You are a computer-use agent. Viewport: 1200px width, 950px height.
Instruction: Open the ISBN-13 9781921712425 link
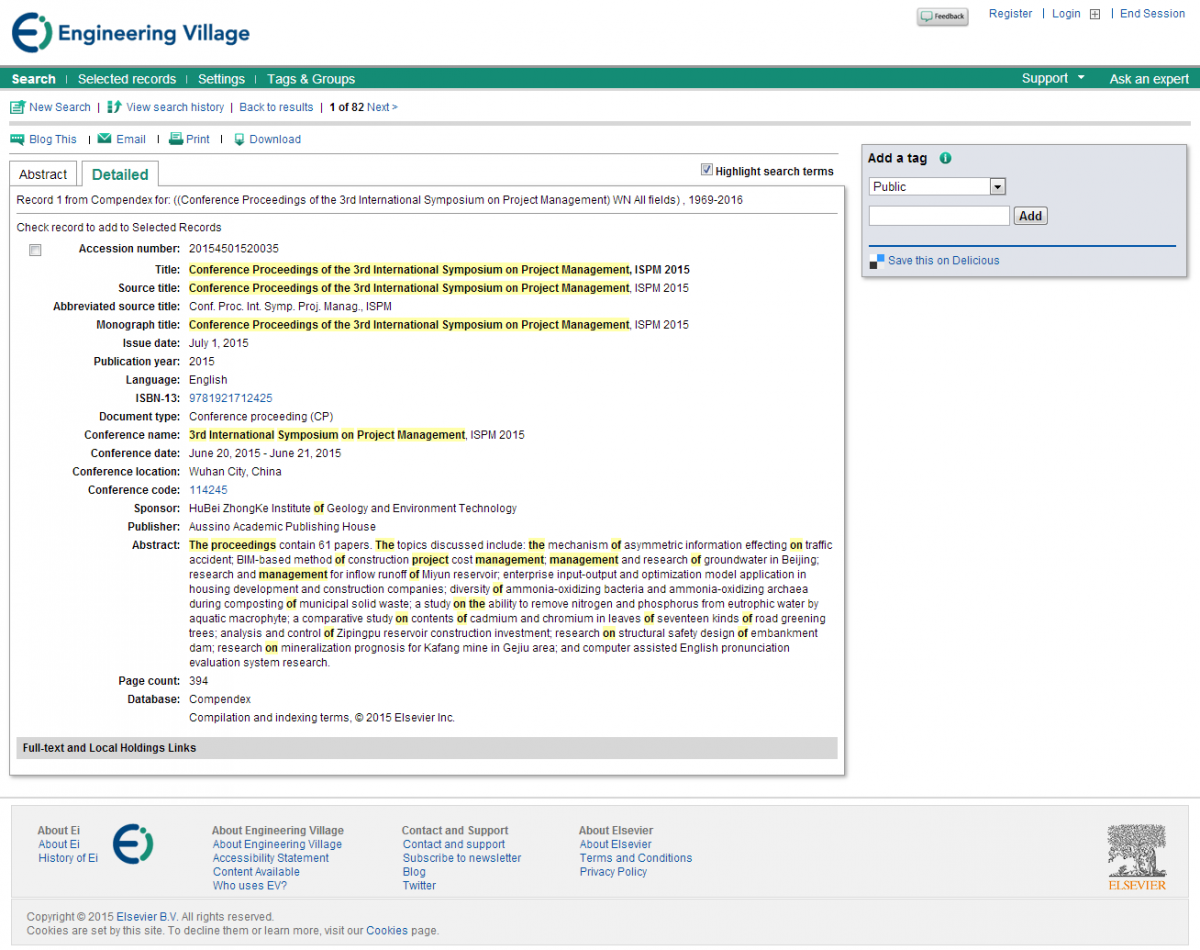[230, 398]
